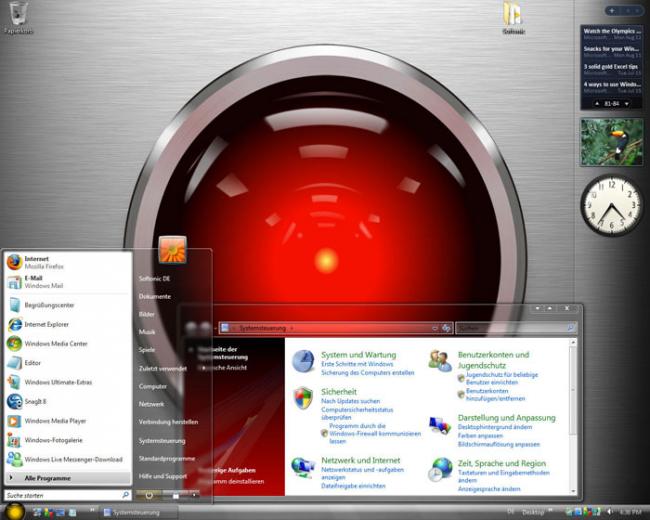Open Windows Live Messenger-Download entry
The image size is (650, 520).
68,459
